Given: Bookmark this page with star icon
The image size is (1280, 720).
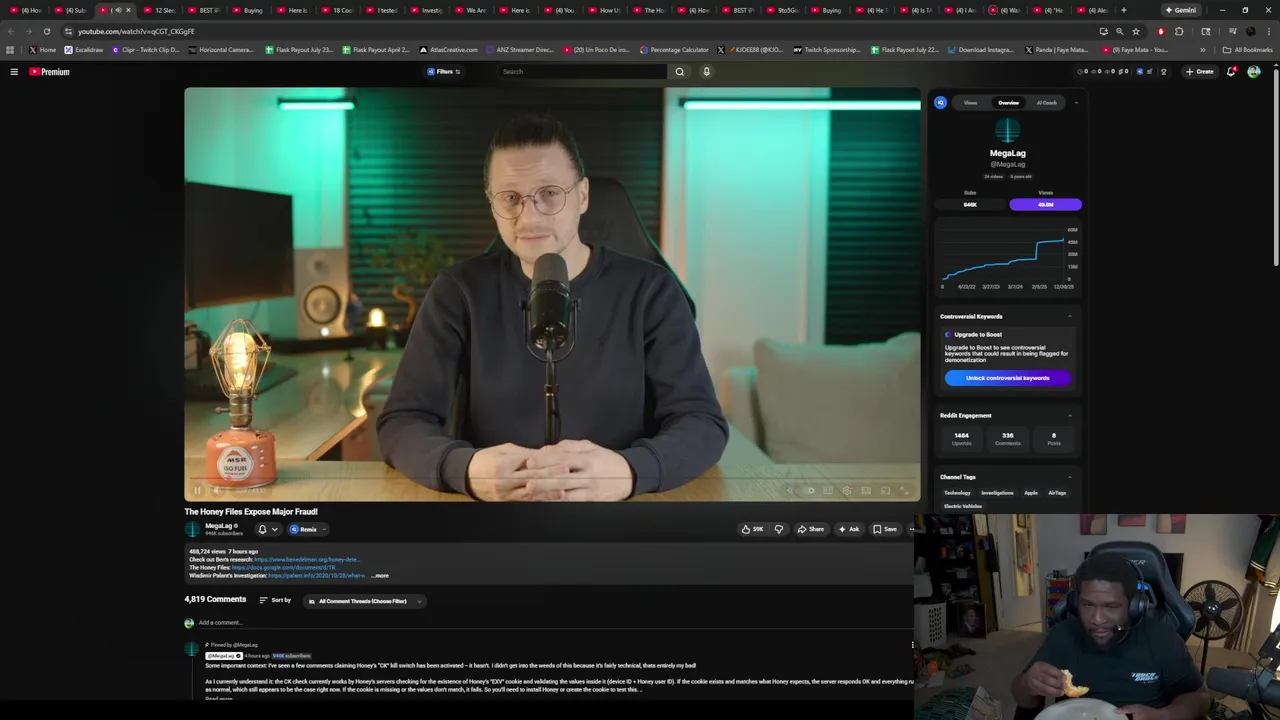Looking at the screenshot, I should (1136, 31).
